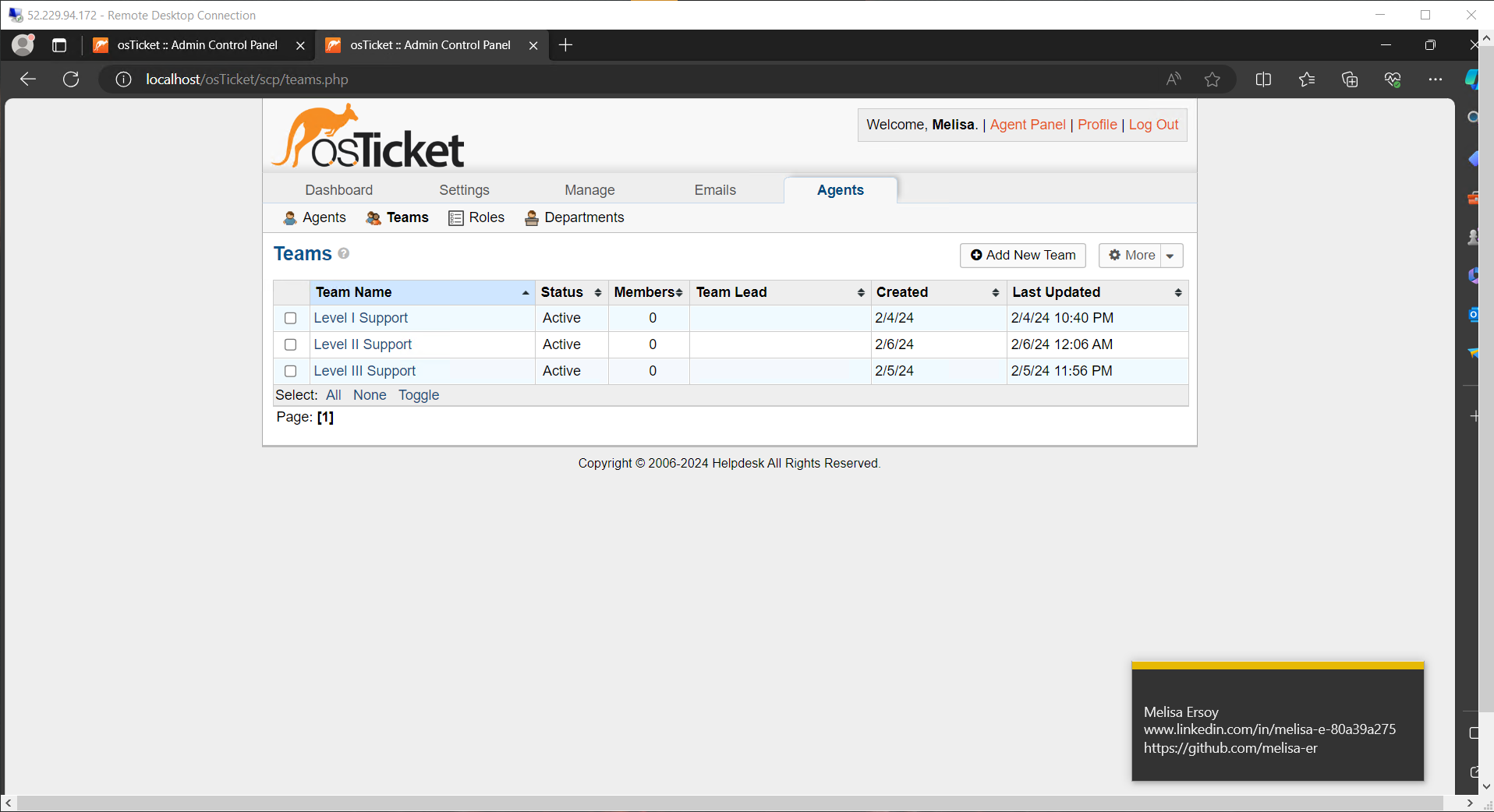Sort table by Status column
Screen dimensions: 1494x812
click(x=572, y=292)
